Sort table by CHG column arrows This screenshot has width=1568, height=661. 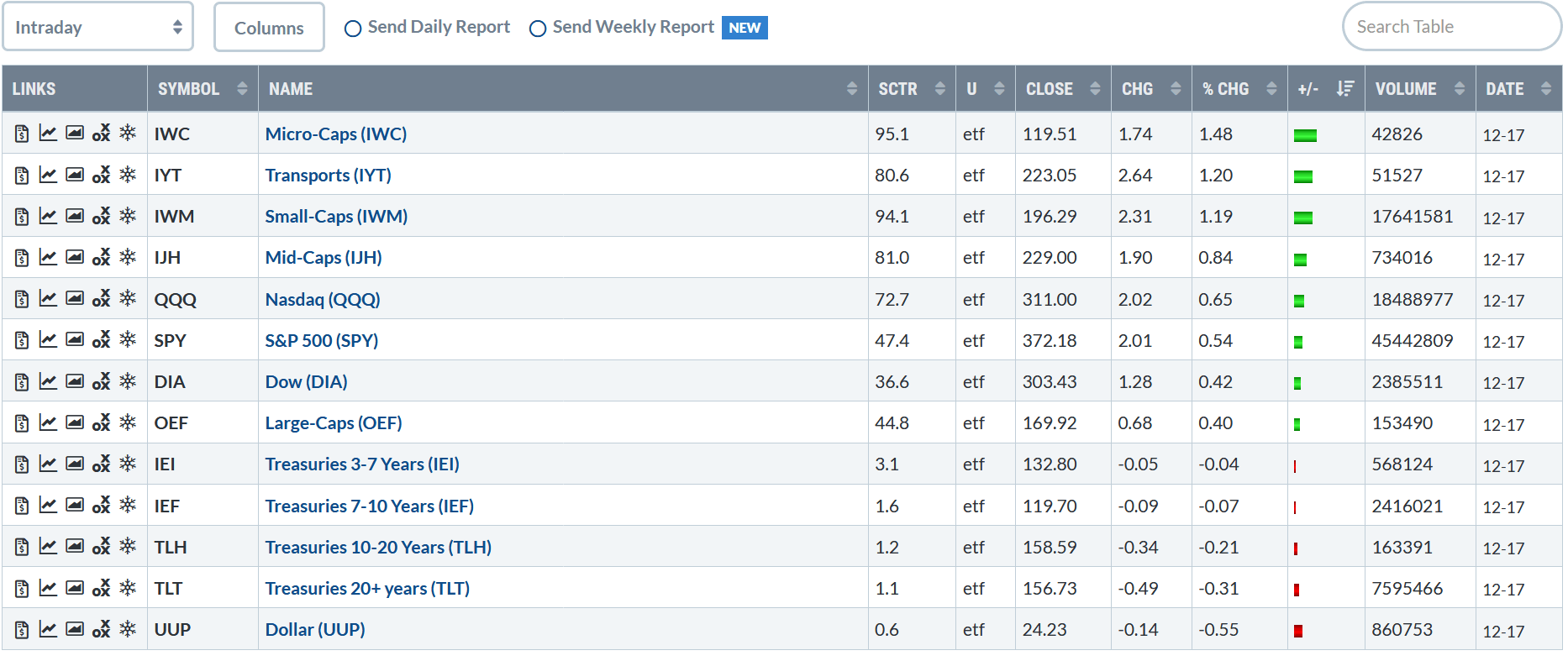[x=1176, y=88]
